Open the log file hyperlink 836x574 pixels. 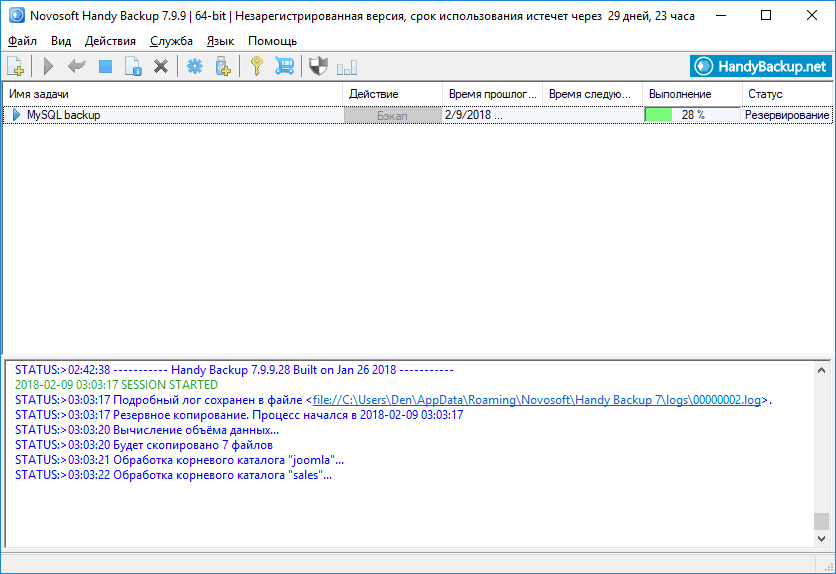pos(539,400)
